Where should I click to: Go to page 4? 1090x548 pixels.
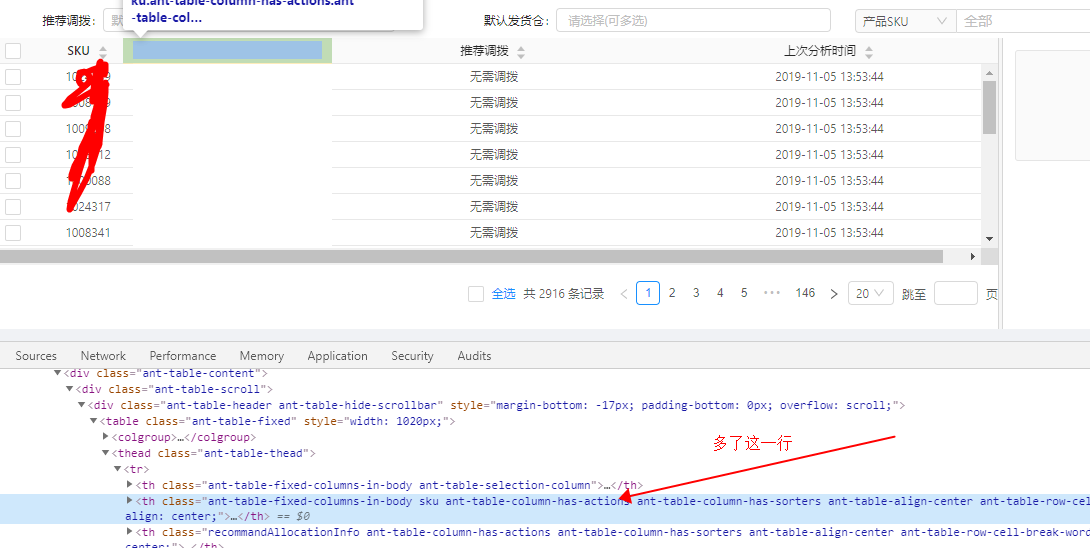coord(720,293)
